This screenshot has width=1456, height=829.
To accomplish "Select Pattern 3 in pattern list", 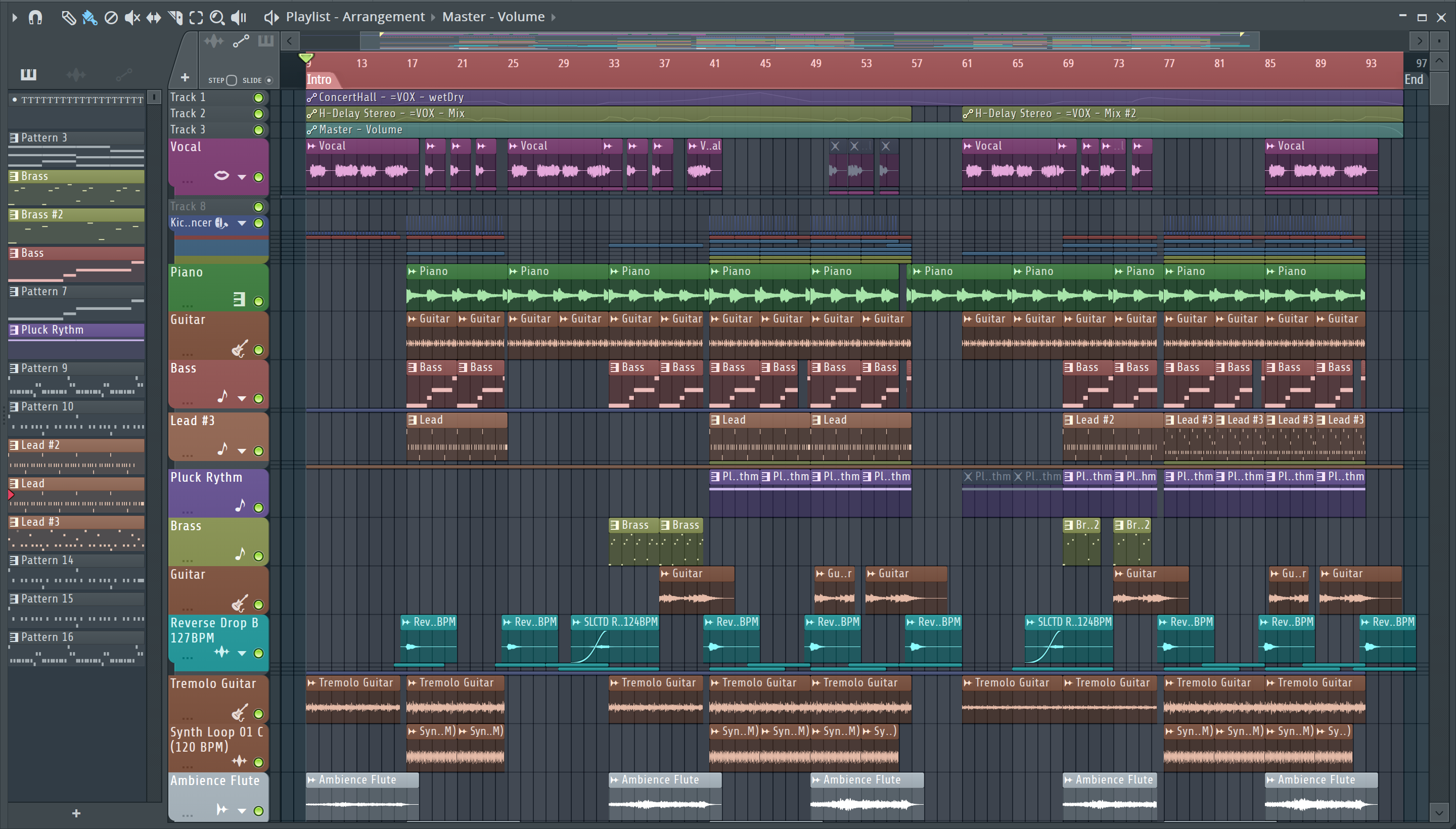I will tap(76, 138).
